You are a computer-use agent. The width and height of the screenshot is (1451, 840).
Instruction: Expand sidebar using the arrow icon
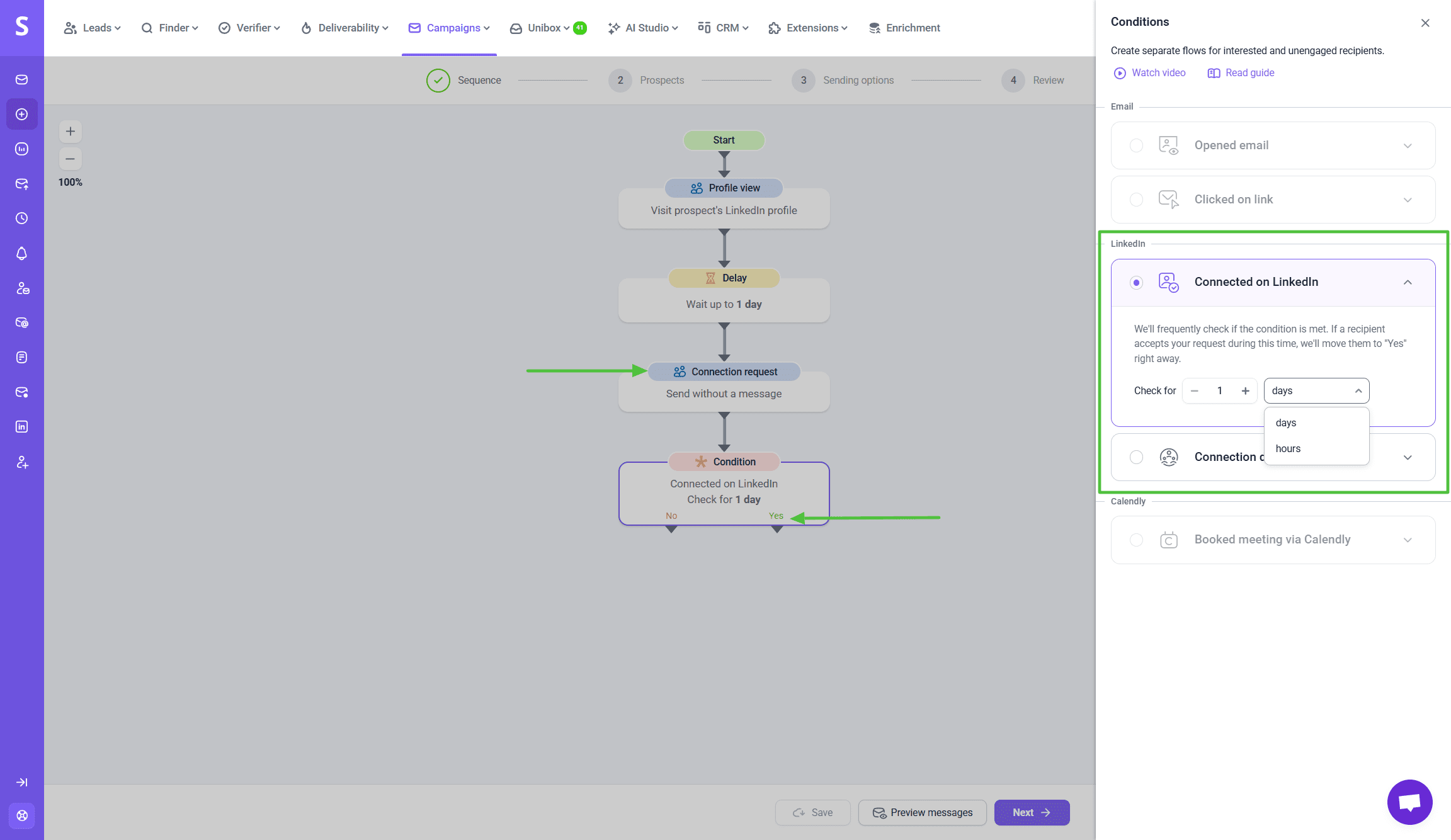22,782
